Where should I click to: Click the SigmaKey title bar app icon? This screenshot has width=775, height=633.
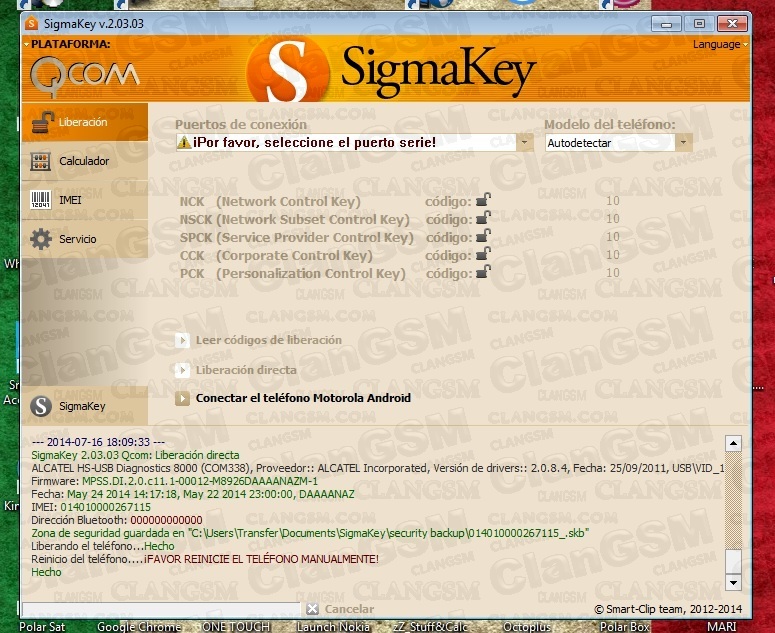[x=32, y=23]
